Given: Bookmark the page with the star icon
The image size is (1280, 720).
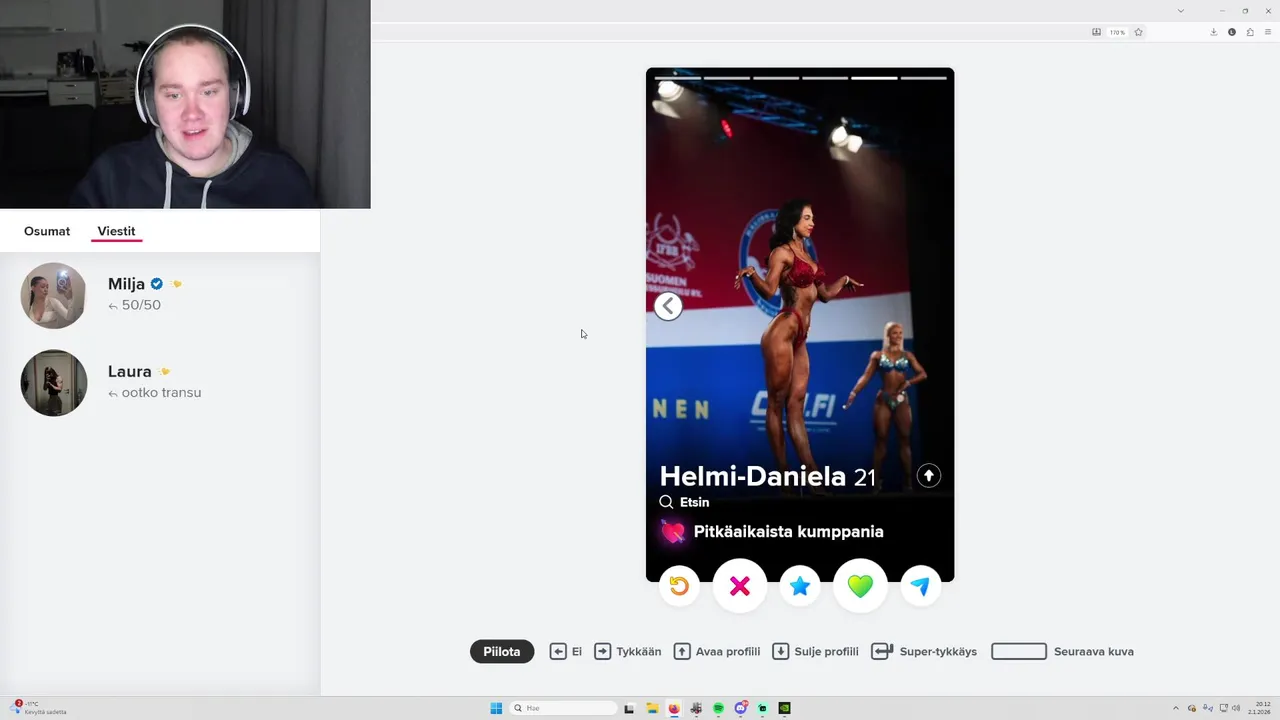Looking at the screenshot, I should point(1138,32).
